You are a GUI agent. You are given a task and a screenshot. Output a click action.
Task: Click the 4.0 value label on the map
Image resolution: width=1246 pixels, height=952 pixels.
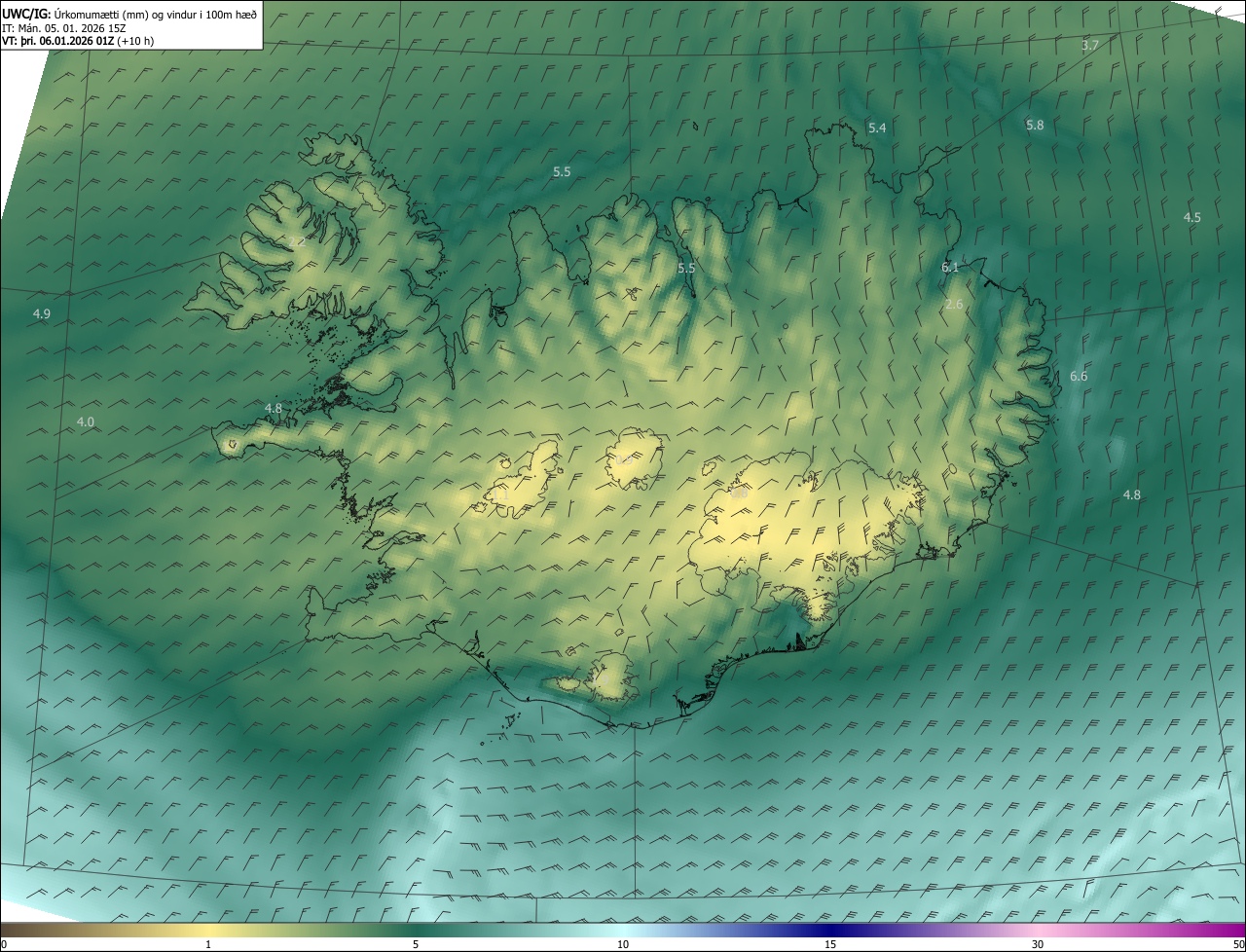coord(86,421)
